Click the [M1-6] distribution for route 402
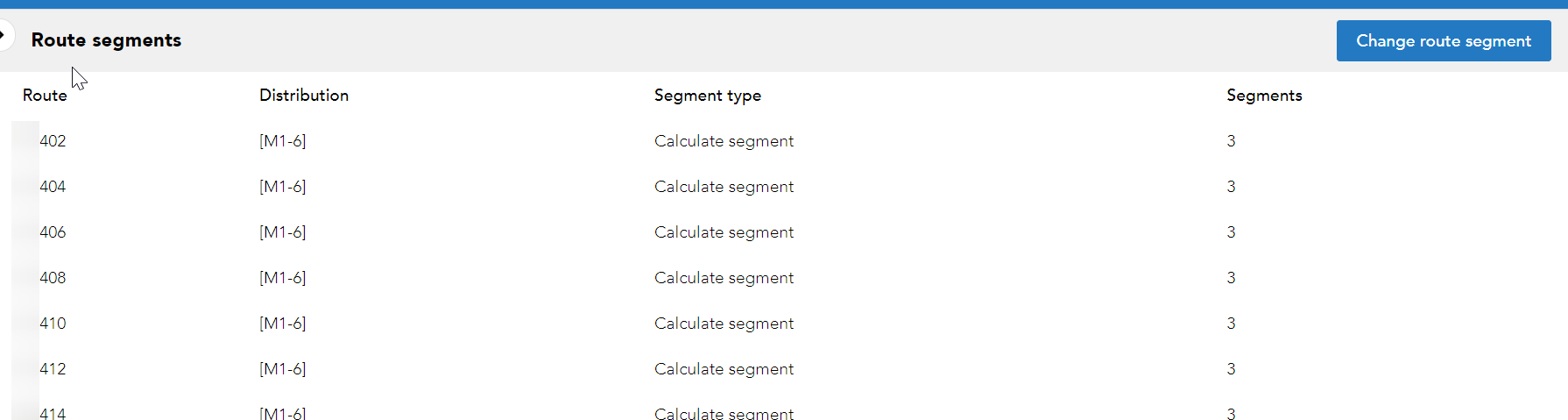 tap(283, 141)
